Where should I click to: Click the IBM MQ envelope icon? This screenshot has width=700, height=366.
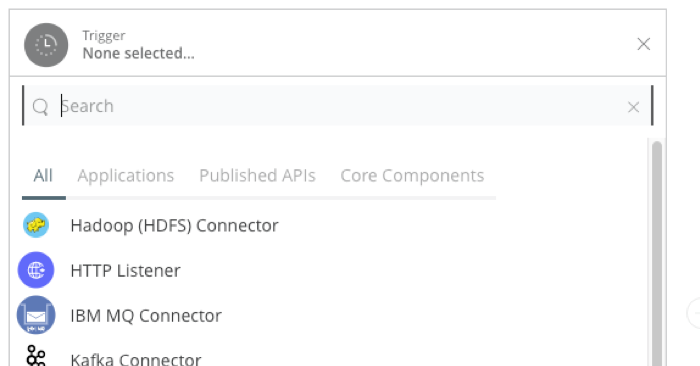[x=36, y=315]
